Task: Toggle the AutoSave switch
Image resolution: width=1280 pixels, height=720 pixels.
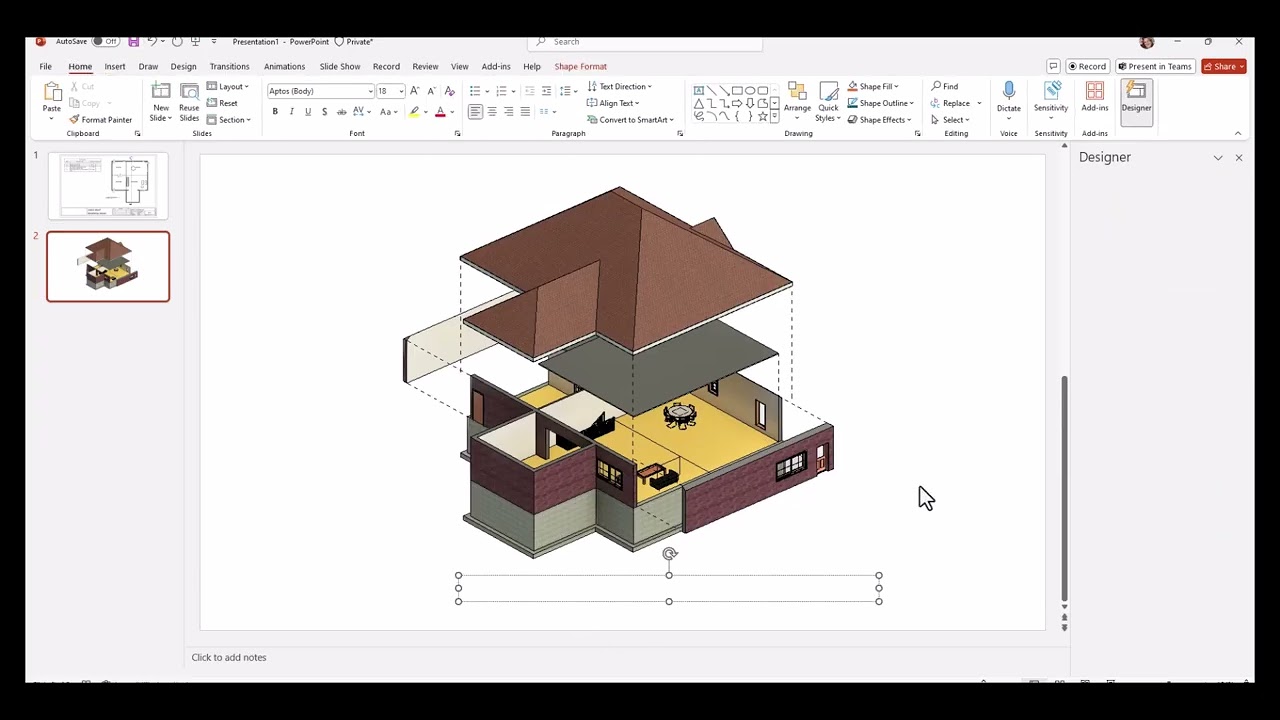Action: pyautogui.click(x=105, y=42)
